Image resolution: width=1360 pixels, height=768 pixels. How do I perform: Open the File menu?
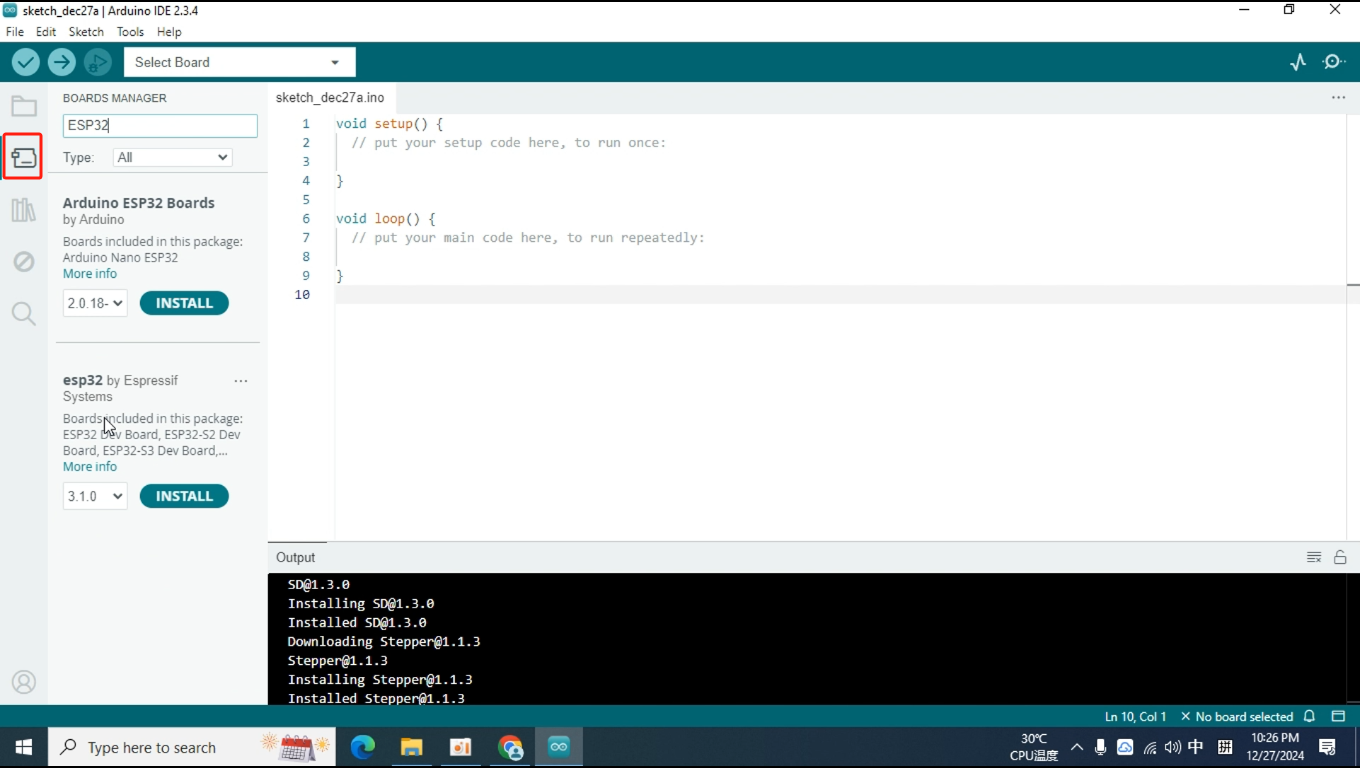(x=15, y=32)
